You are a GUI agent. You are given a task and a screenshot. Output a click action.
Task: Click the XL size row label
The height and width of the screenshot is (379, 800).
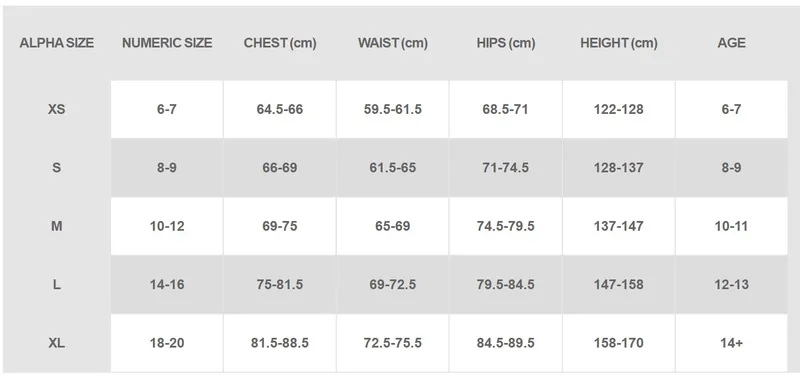pyautogui.click(x=57, y=343)
